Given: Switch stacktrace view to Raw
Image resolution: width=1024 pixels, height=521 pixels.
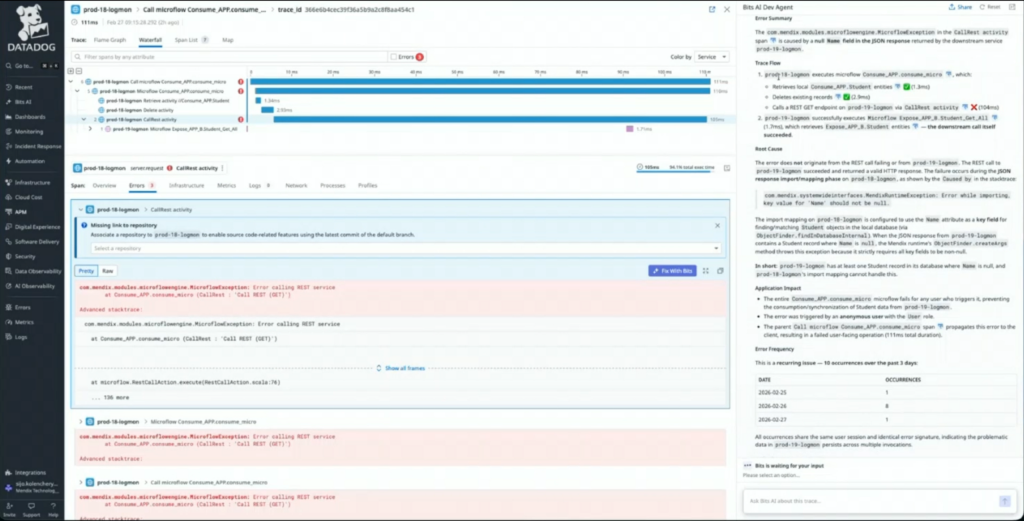Looking at the screenshot, I should click(108, 271).
